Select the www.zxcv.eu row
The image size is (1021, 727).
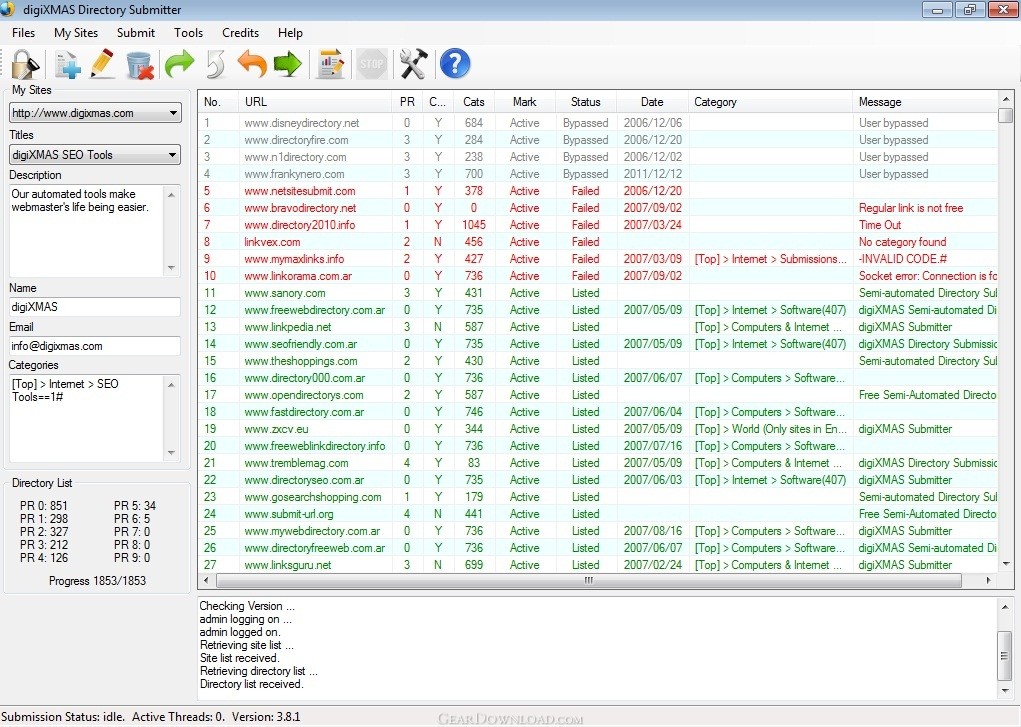[598, 429]
